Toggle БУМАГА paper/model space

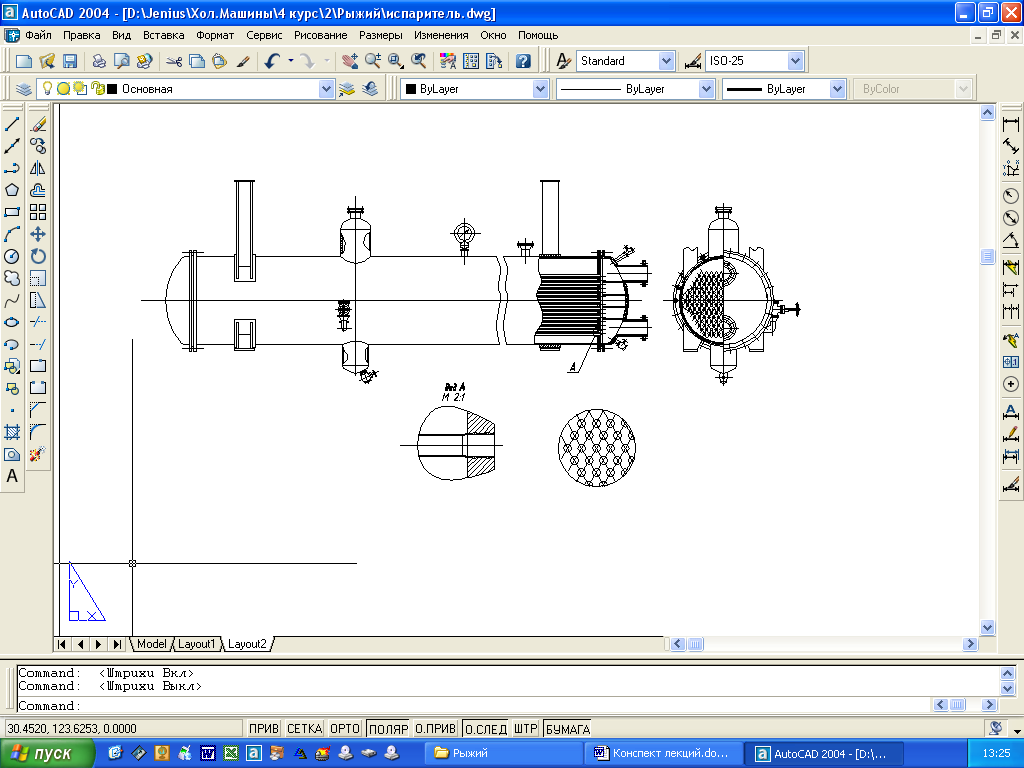[x=568, y=728]
